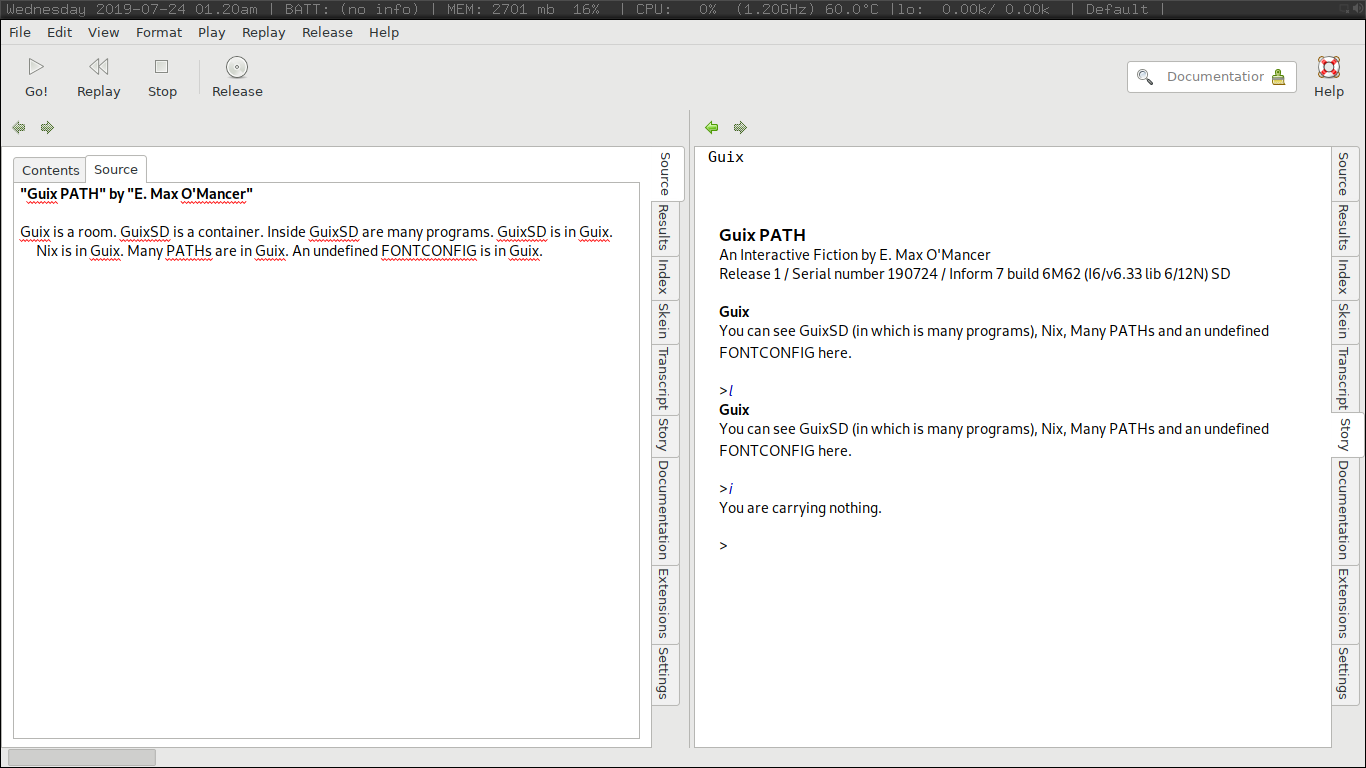Select the horizontal Source tab in left editor
The width and height of the screenshot is (1366, 768).
tap(116, 169)
